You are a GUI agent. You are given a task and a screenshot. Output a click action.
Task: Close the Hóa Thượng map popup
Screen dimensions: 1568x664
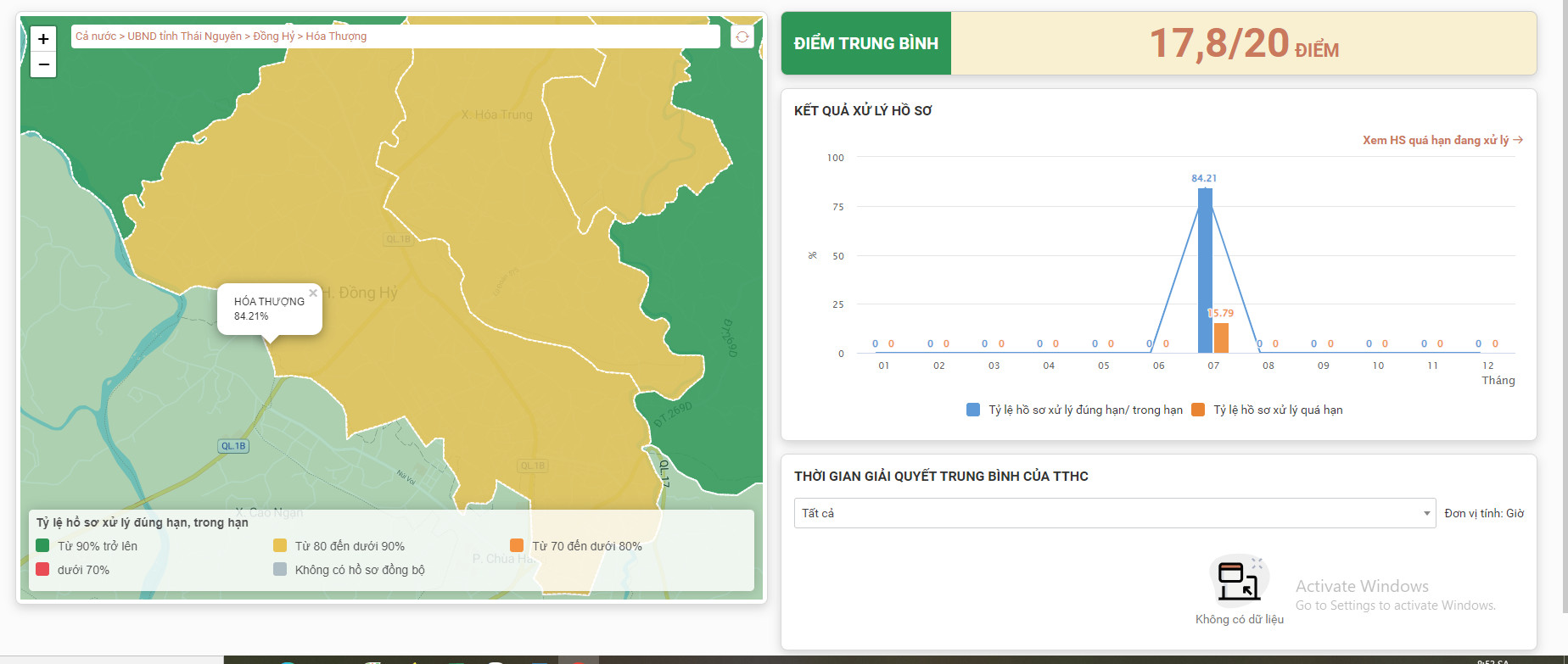tap(313, 293)
